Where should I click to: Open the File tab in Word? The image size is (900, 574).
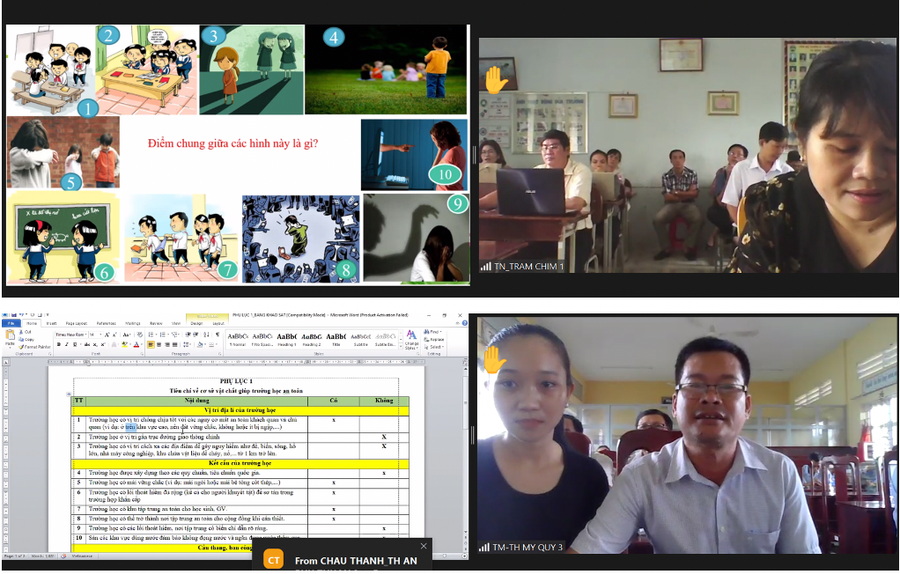pyautogui.click(x=10, y=323)
